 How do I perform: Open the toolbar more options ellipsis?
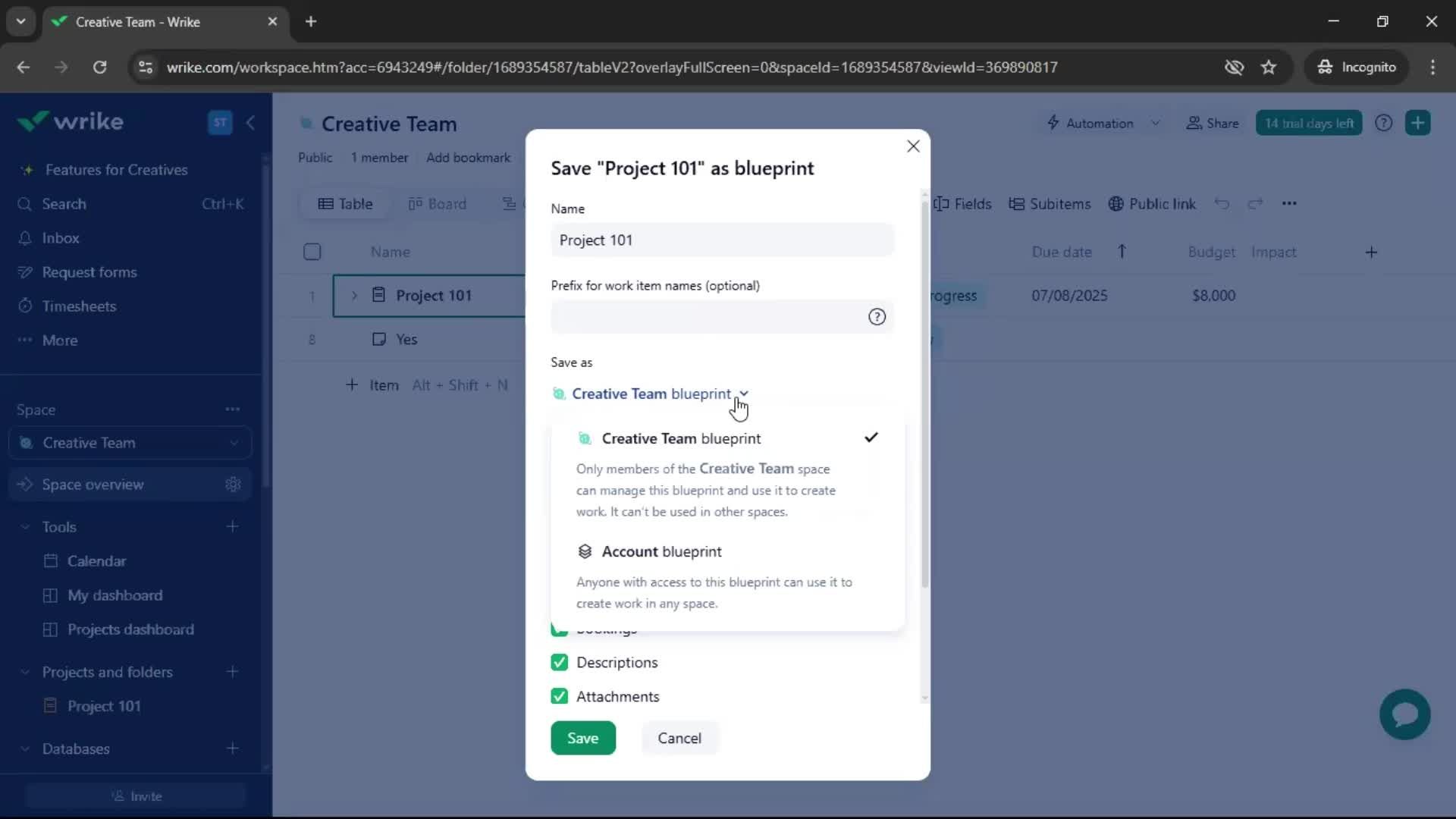pos(1289,203)
